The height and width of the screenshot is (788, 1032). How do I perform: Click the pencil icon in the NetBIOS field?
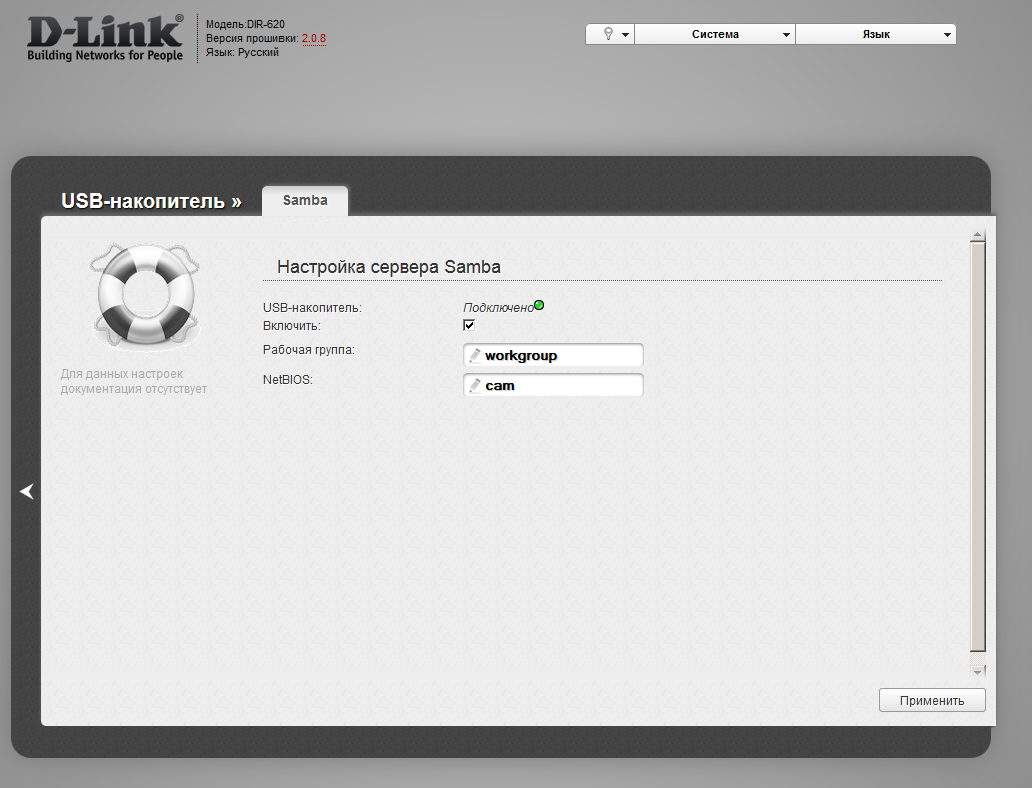[475, 385]
